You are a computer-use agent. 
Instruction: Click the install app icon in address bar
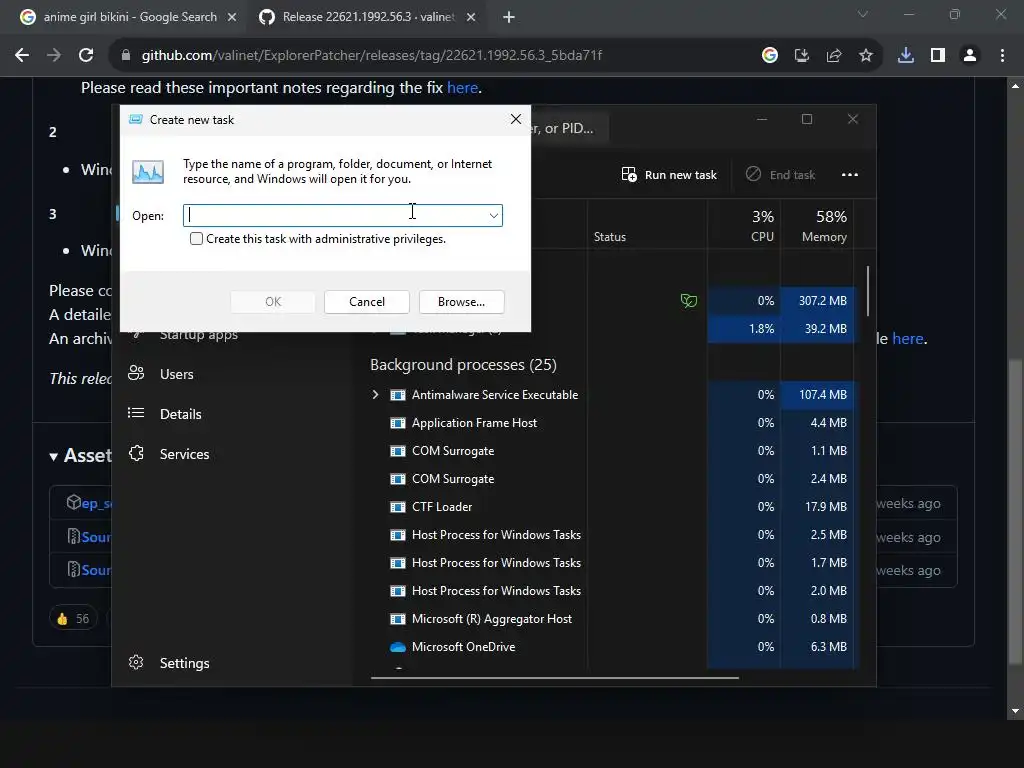click(x=802, y=56)
